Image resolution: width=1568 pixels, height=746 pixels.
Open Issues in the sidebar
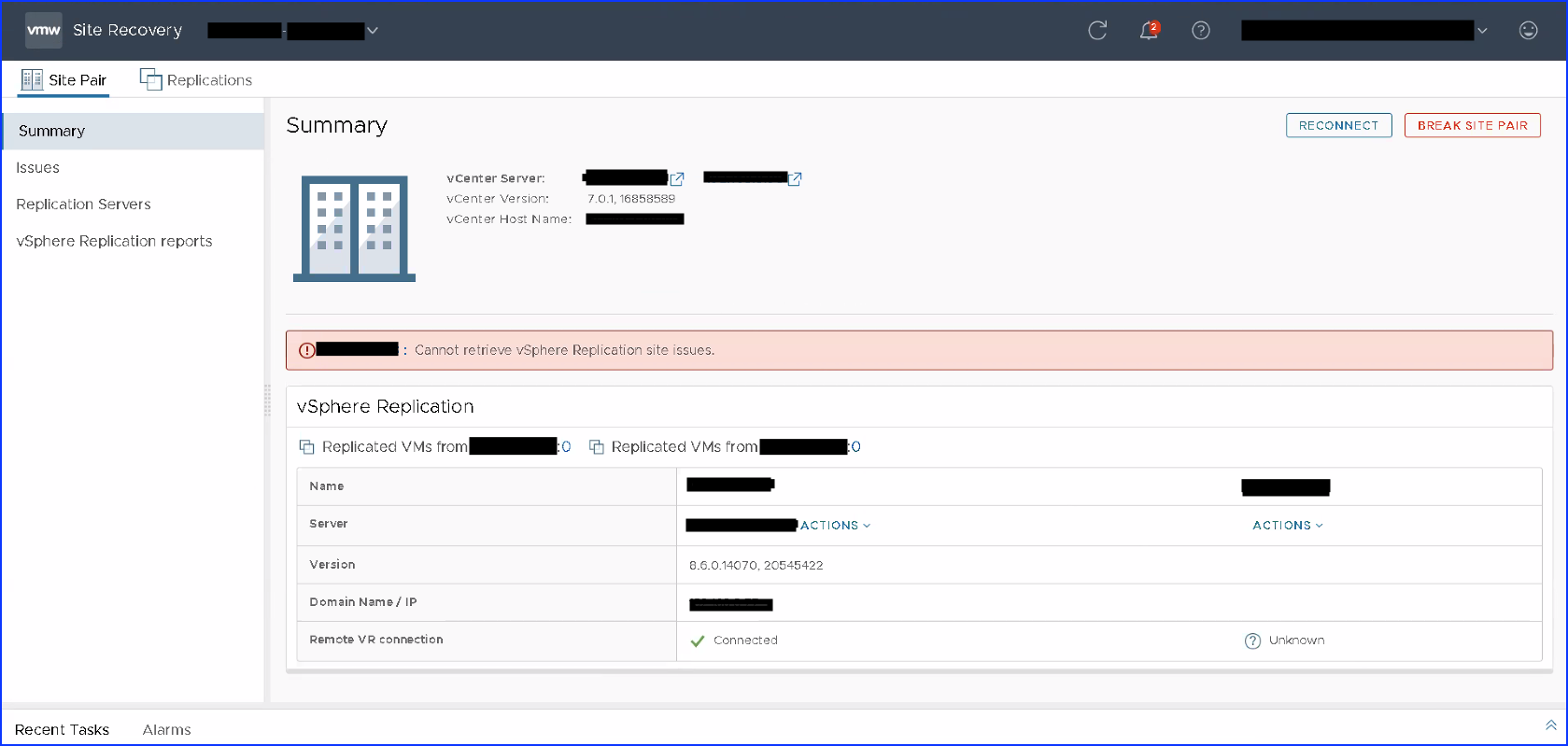coord(38,168)
